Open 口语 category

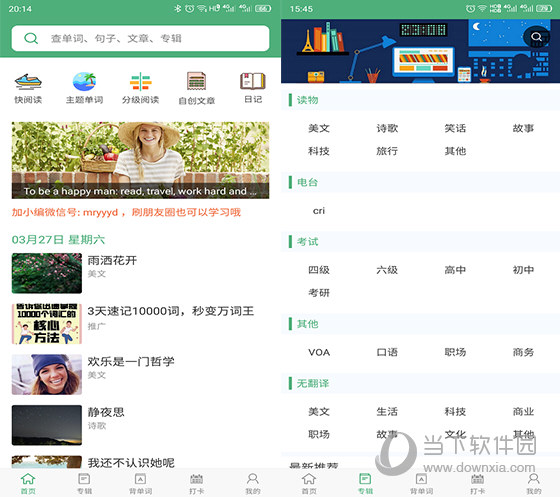[387, 352]
